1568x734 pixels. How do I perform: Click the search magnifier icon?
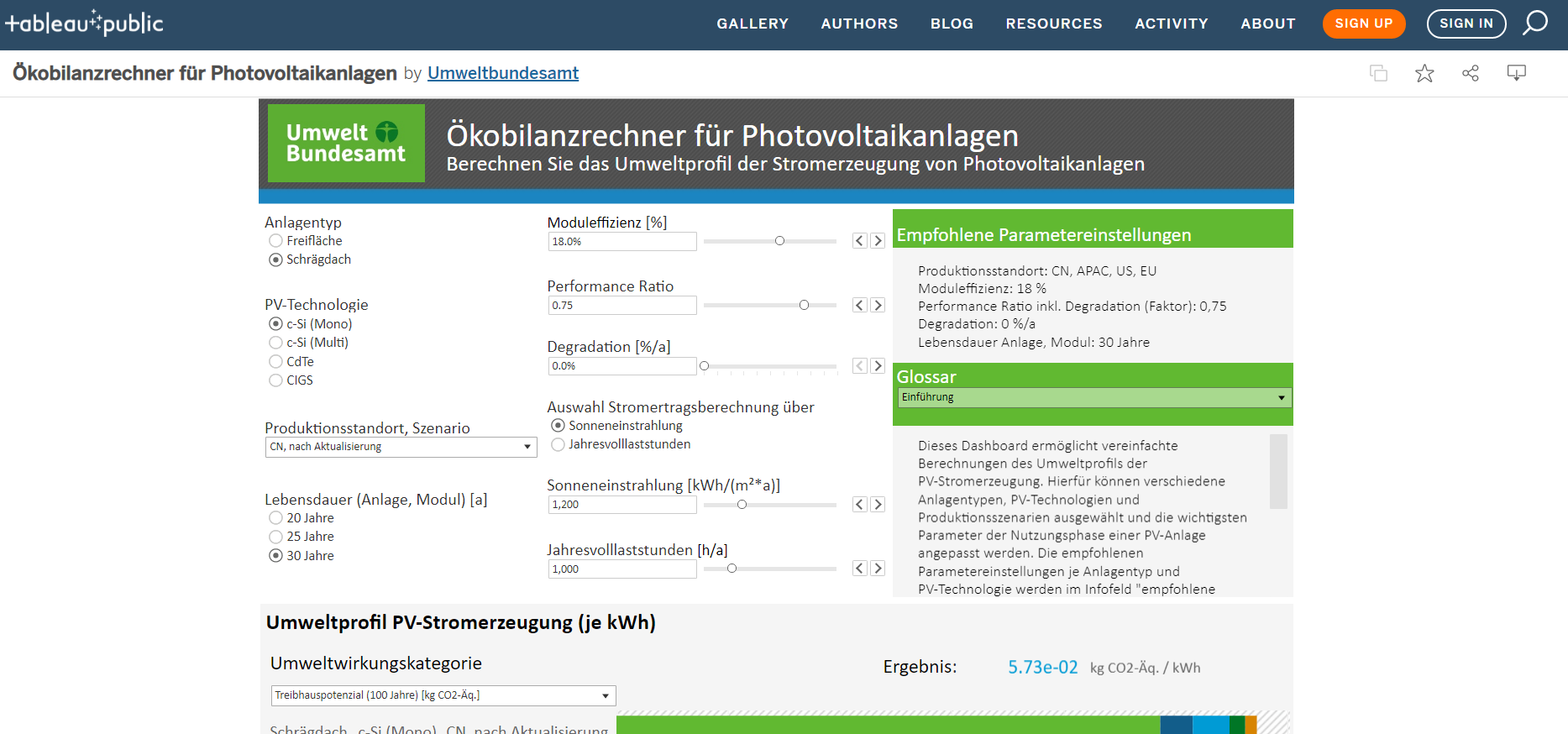pos(1534,23)
